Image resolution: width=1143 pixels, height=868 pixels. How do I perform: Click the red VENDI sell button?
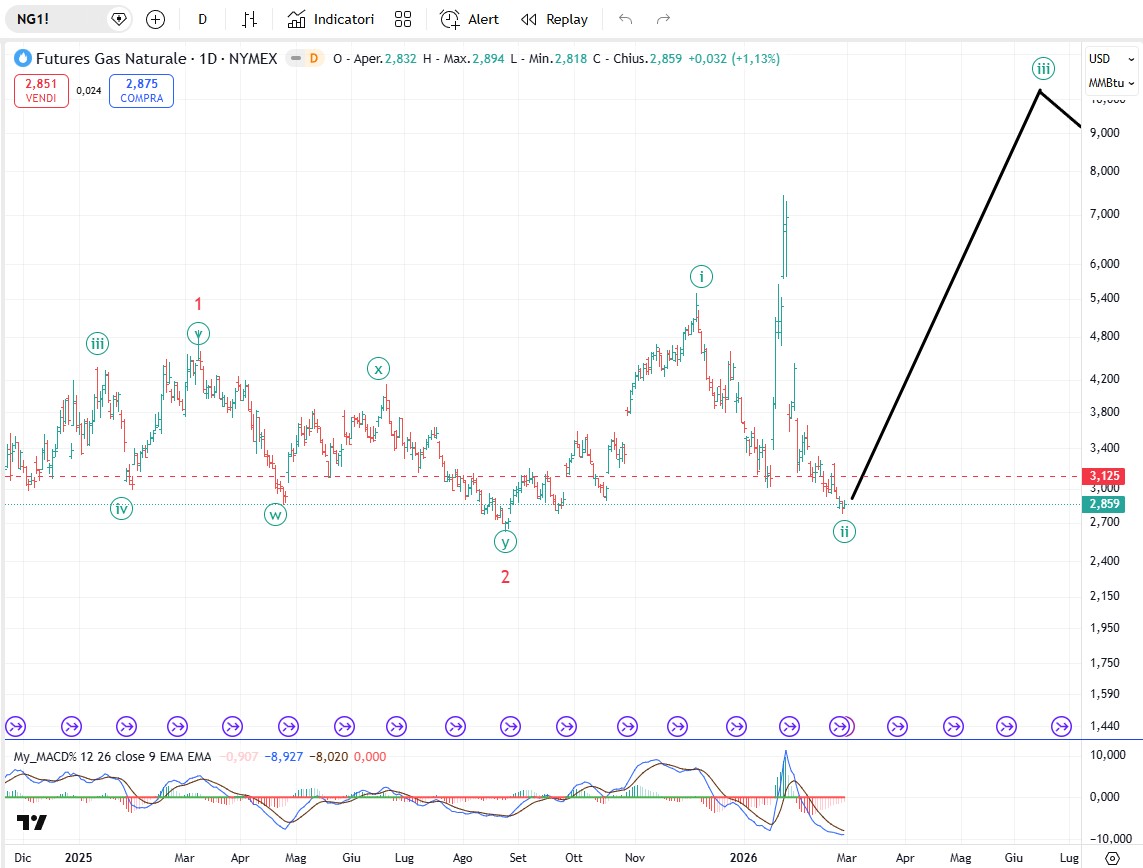pos(41,91)
